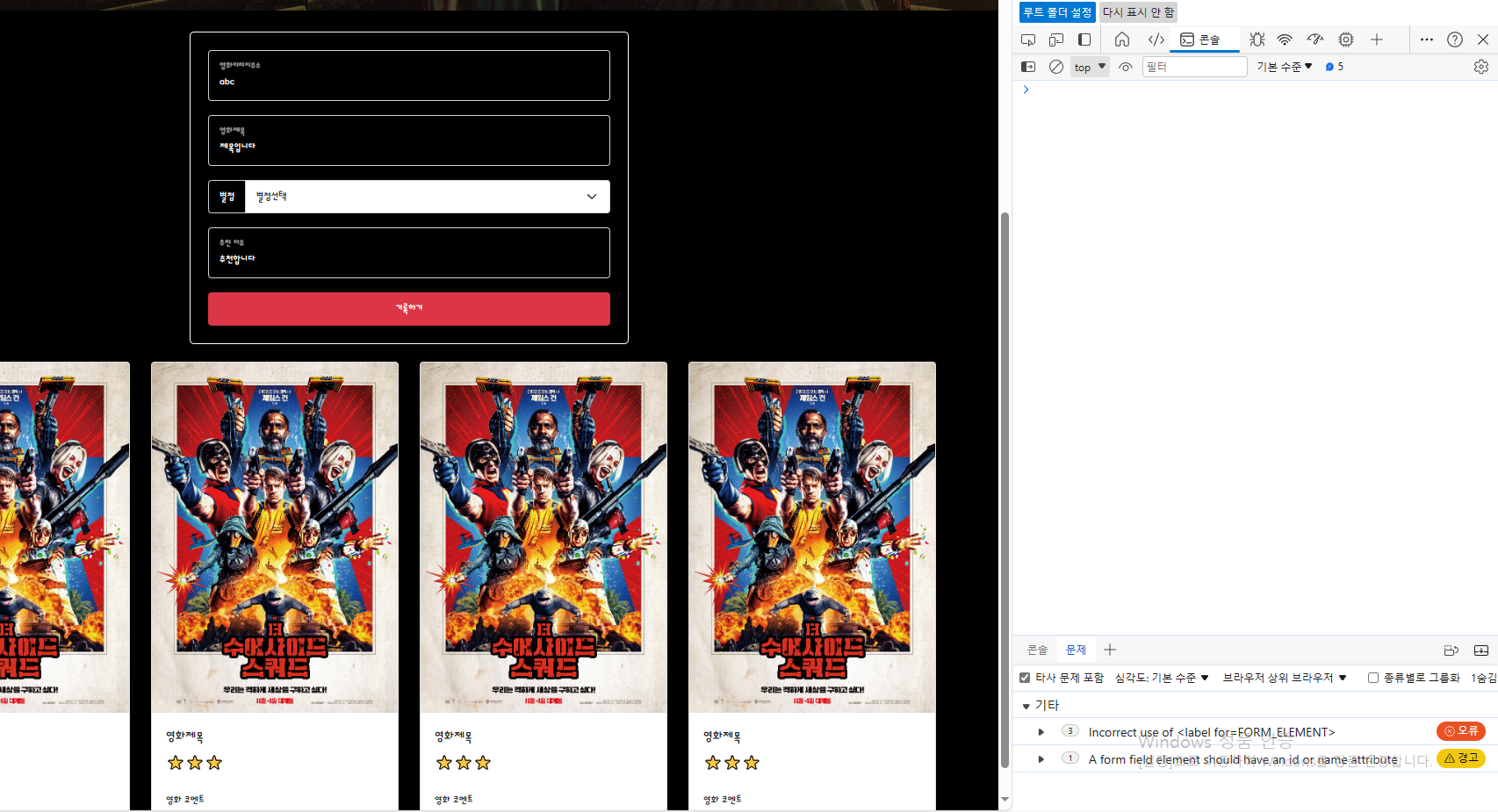Clear the console output
1498x812 pixels.
1056,67
